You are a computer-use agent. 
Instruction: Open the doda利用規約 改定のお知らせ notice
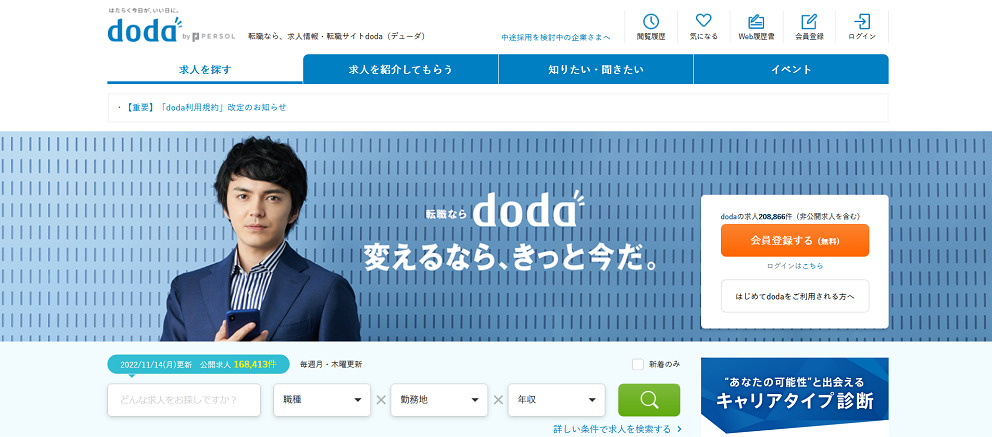click(x=205, y=108)
